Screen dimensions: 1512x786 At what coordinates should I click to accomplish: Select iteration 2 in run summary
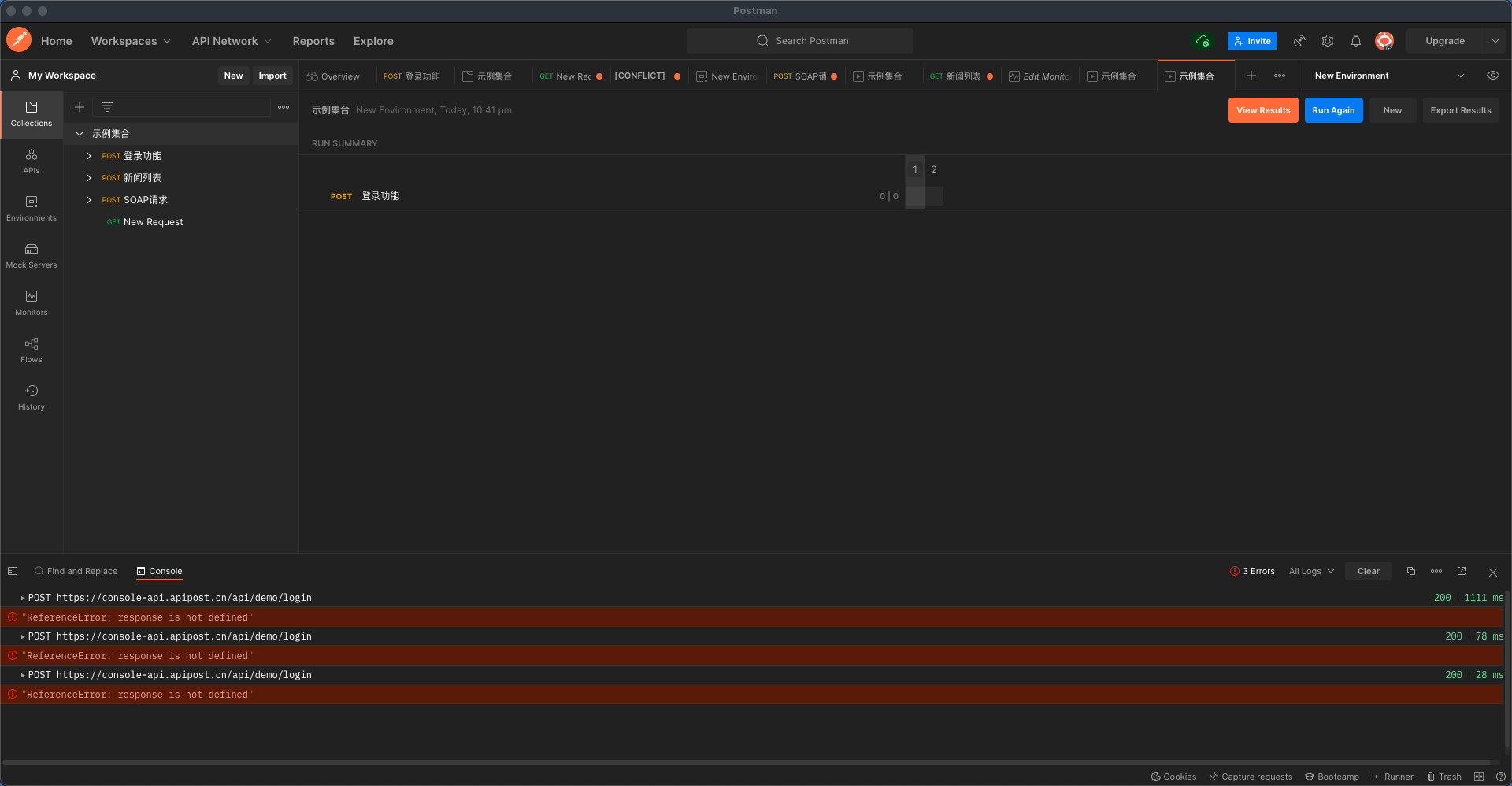[934, 169]
